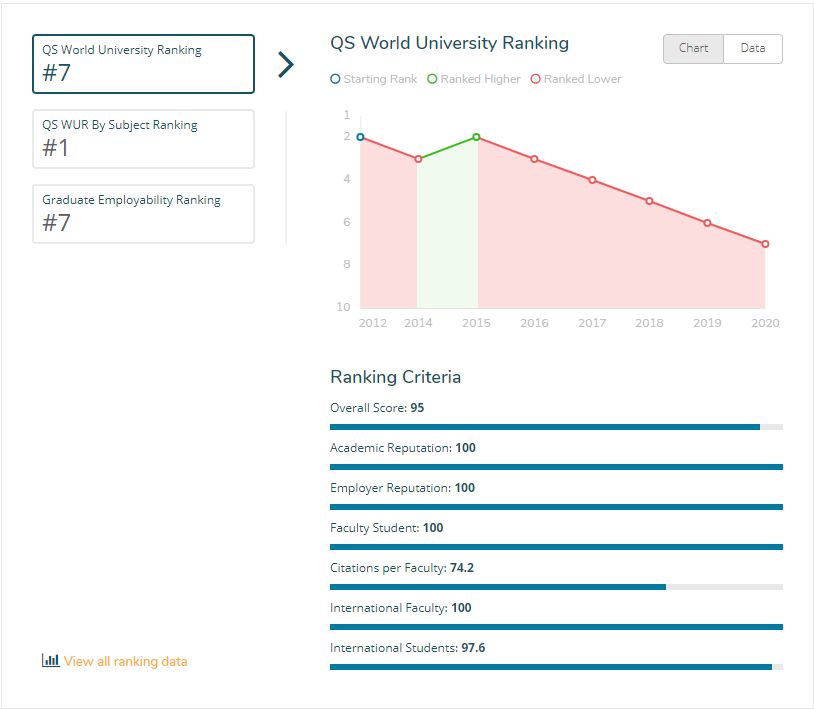The height and width of the screenshot is (710, 814).
Task: Click the International Faculty progress bar
Action: [557, 627]
